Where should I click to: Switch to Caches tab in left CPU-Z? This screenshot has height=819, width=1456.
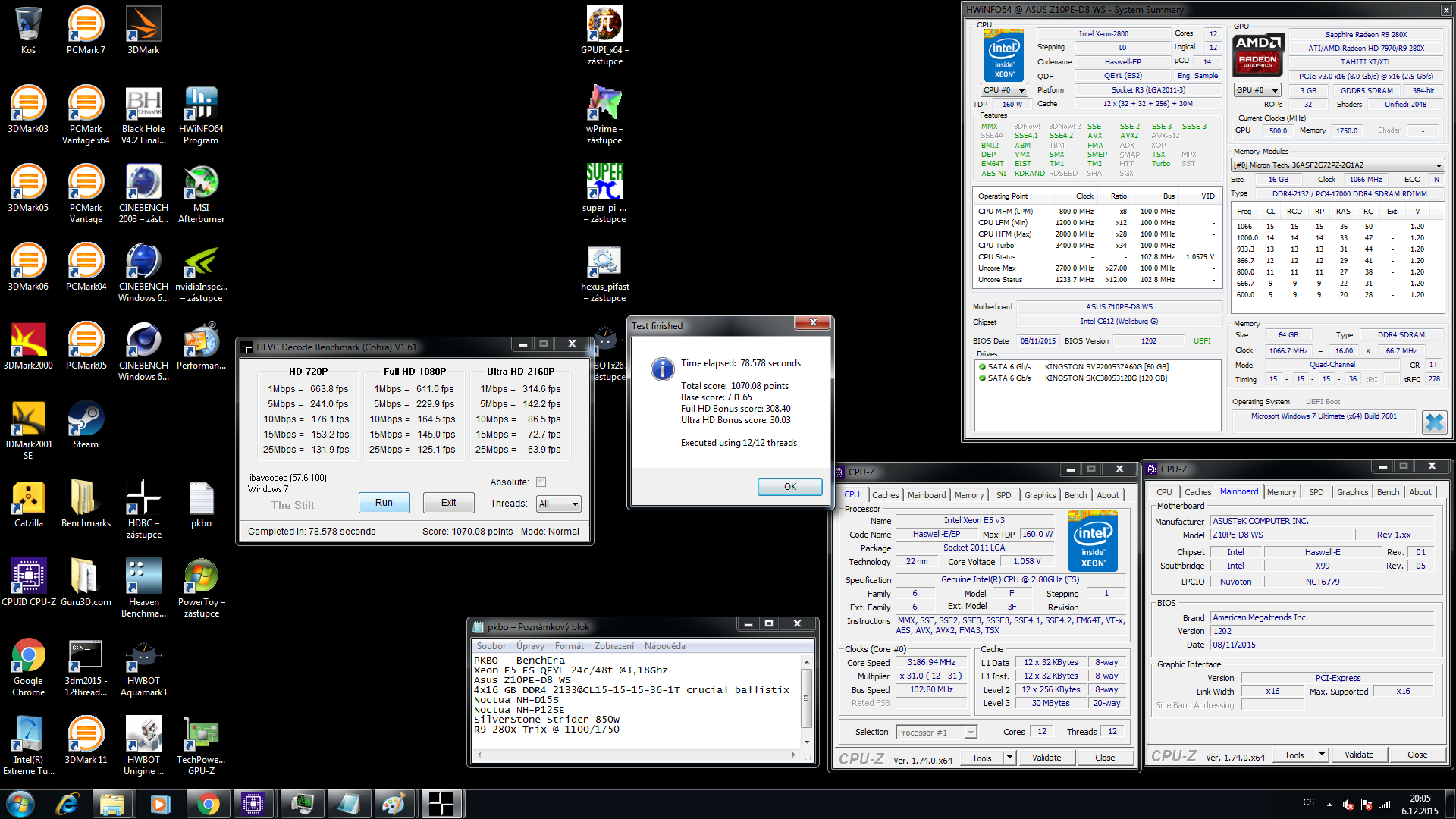pos(885,495)
